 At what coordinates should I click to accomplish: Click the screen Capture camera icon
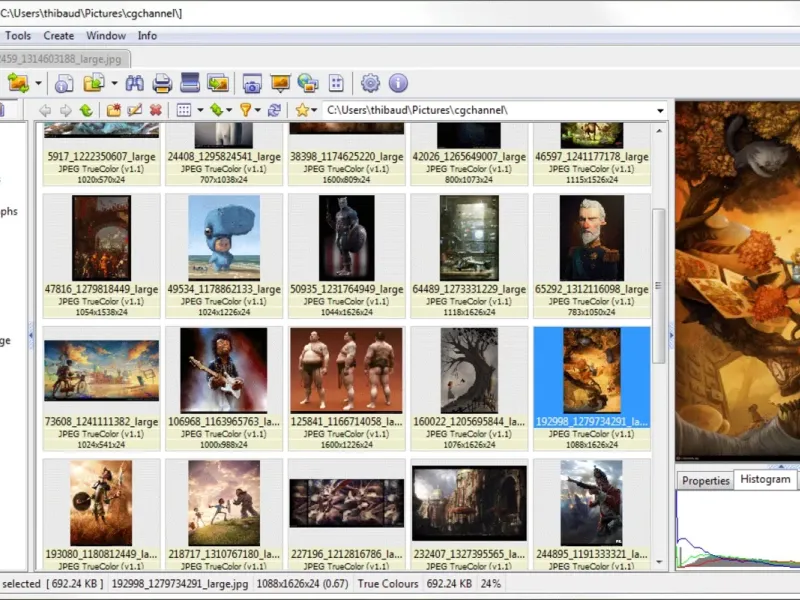point(252,83)
